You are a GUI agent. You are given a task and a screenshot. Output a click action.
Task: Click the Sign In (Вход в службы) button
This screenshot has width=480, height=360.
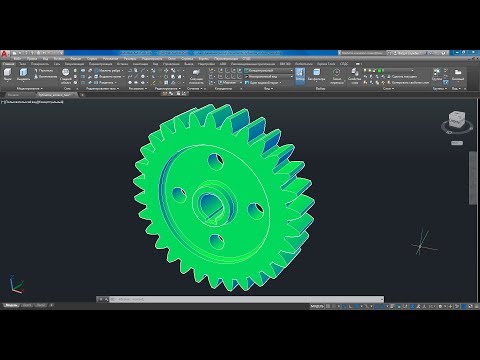[407, 53]
